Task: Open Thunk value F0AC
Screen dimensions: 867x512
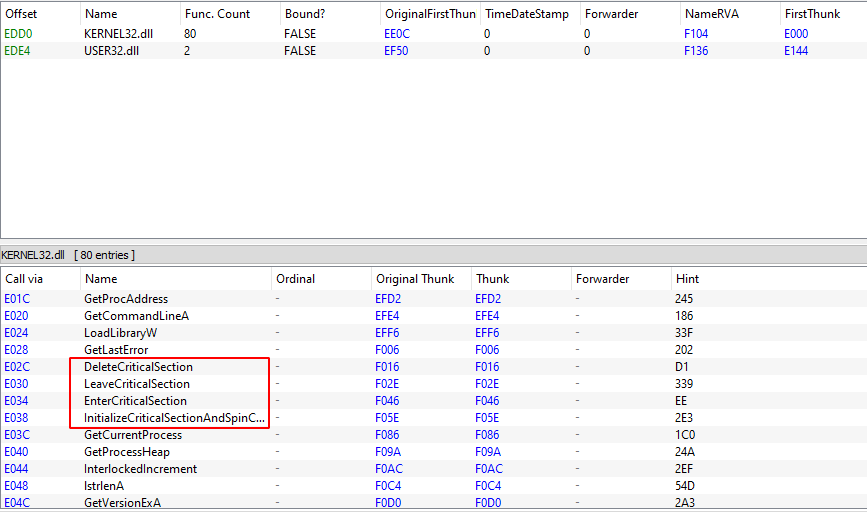Action: coord(489,469)
